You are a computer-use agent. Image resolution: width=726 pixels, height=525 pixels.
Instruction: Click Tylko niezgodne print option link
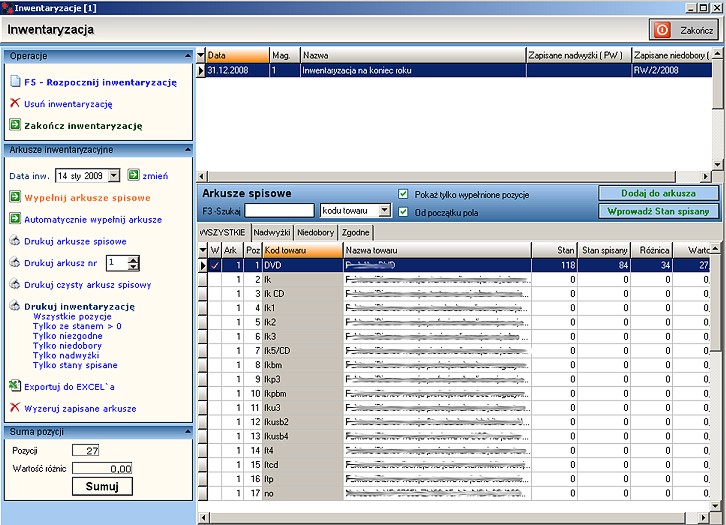click(x=66, y=336)
